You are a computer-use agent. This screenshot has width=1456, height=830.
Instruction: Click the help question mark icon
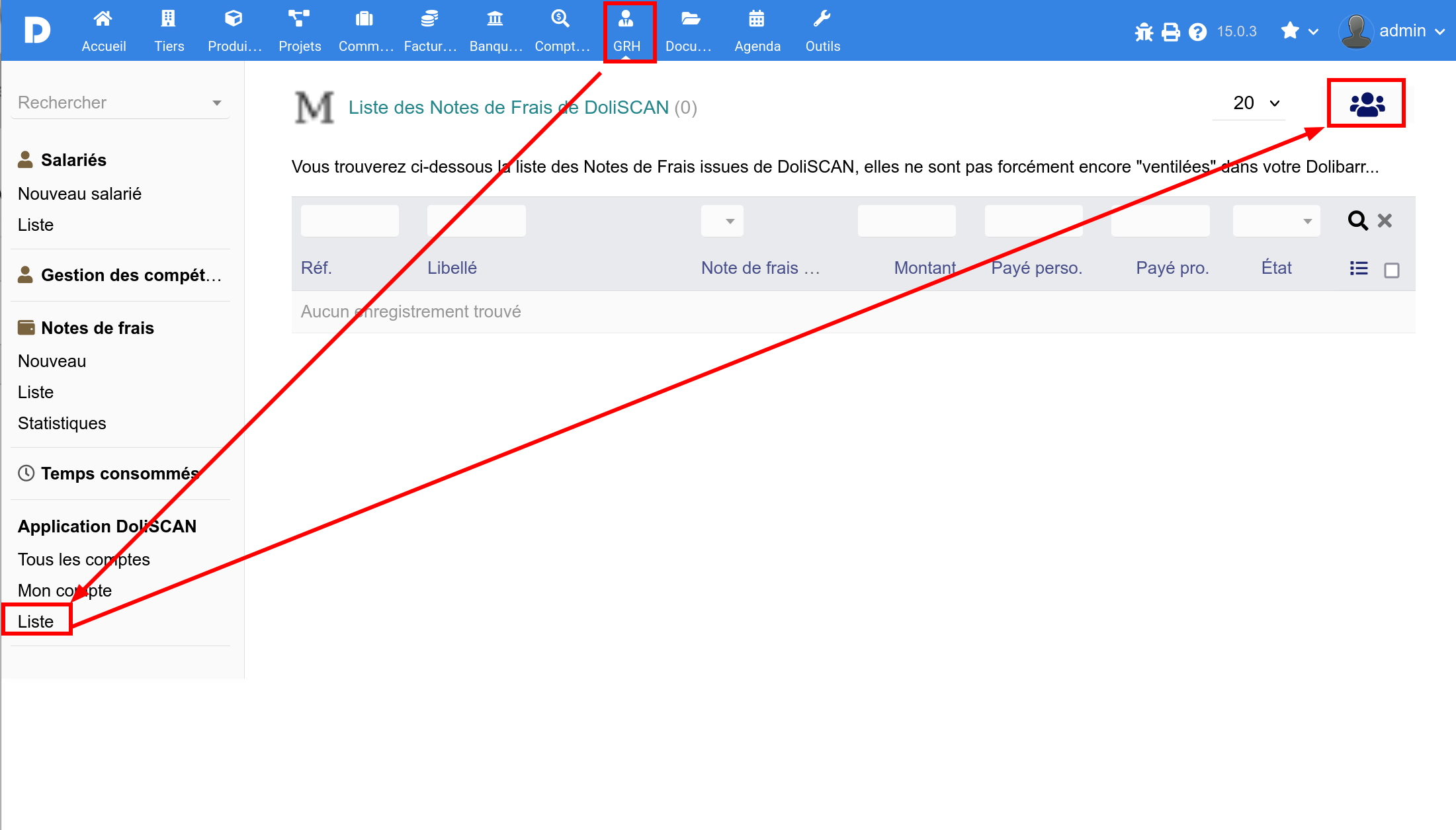point(1197,32)
